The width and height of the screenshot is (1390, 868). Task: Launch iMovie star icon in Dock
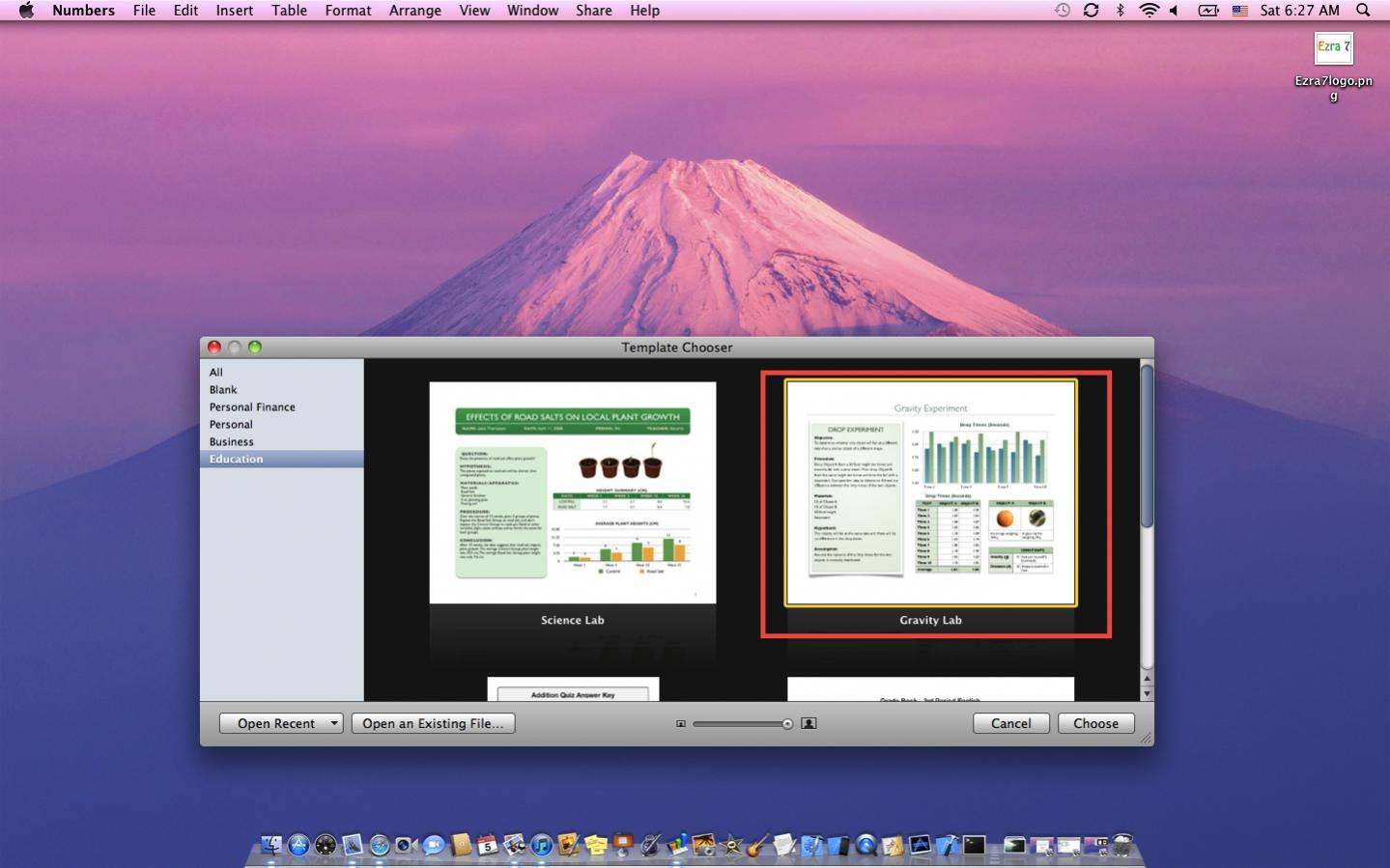[x=731, y=846]
